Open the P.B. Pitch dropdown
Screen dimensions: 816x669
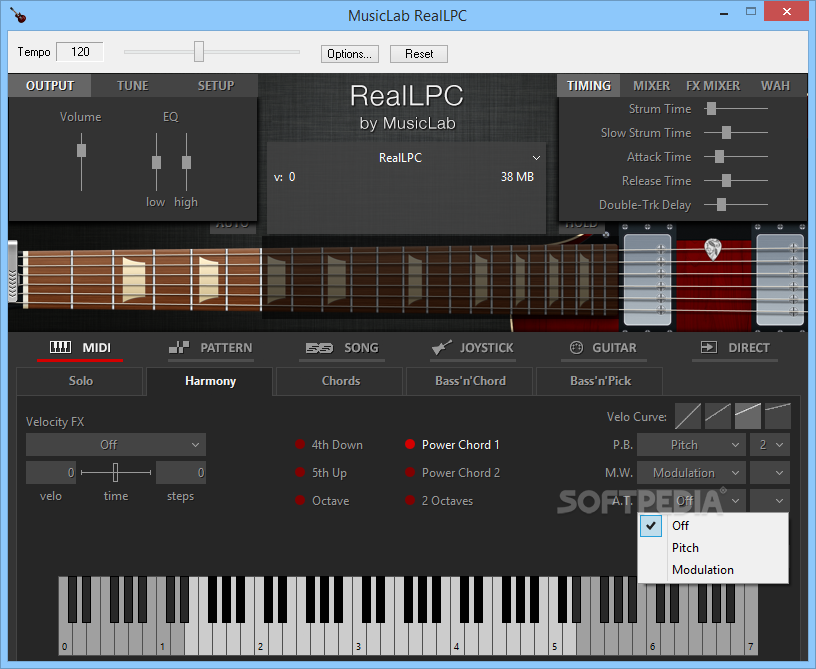tap(691, 445)
